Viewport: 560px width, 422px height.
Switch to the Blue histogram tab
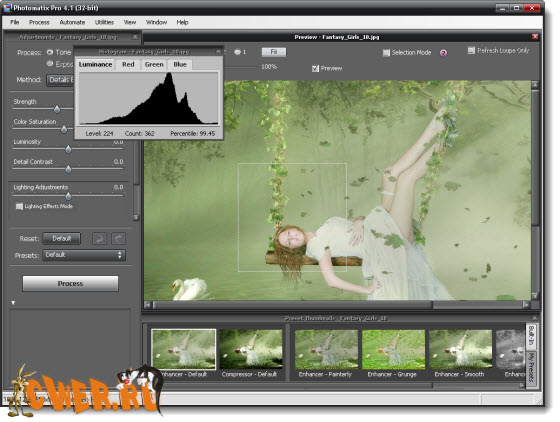(180, 65)
